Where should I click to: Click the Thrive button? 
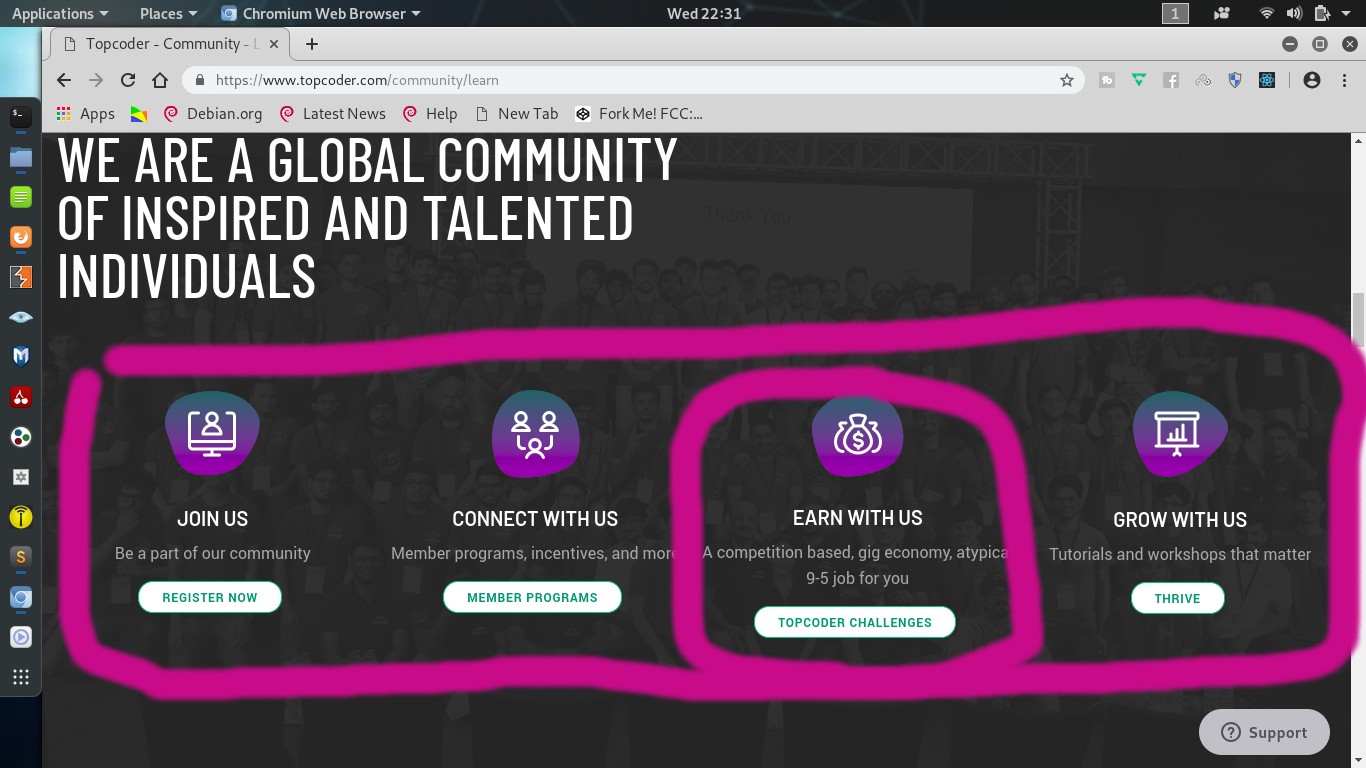coord(1177,598)
